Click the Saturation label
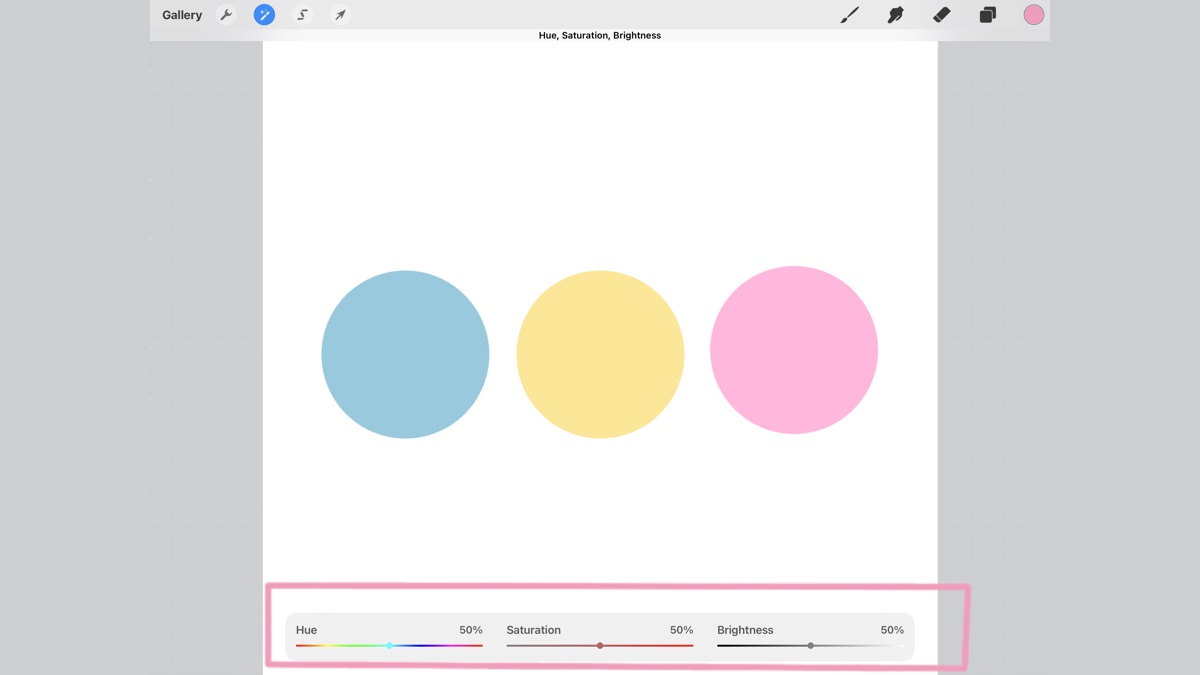This screenshot has height=675, width=1200. 533,630
